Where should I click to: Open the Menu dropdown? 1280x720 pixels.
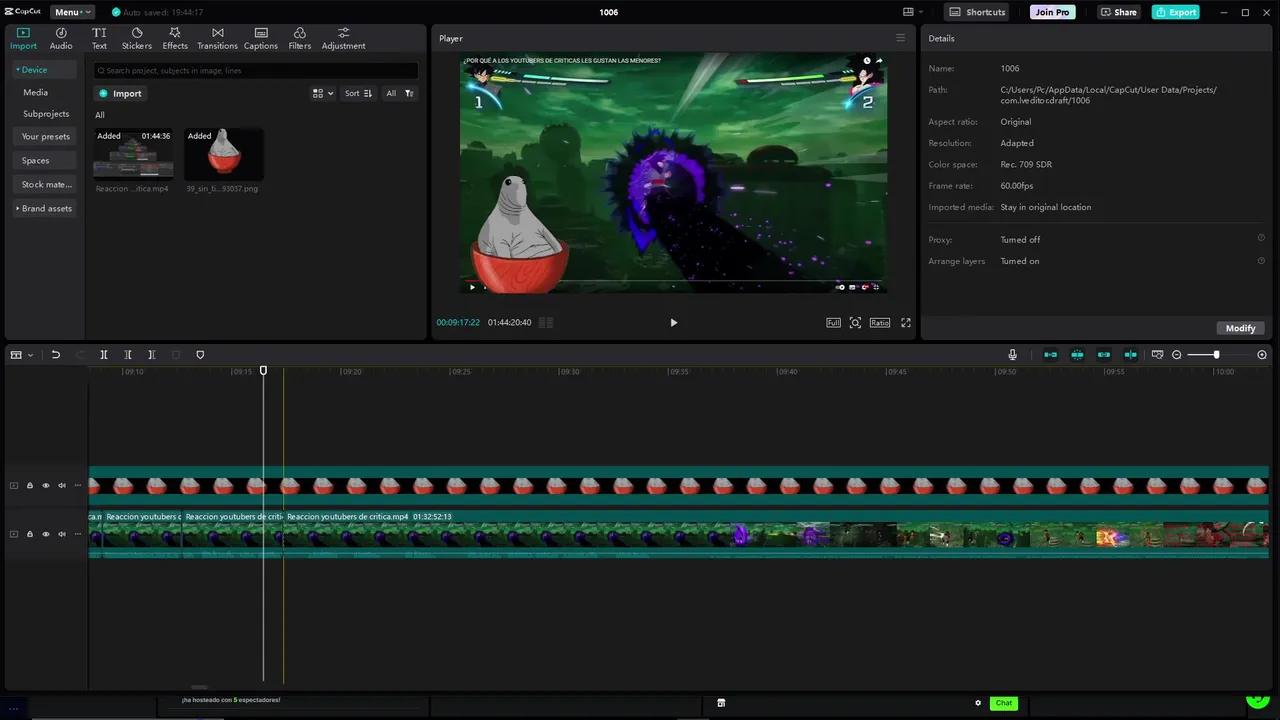tap(73, 12)
